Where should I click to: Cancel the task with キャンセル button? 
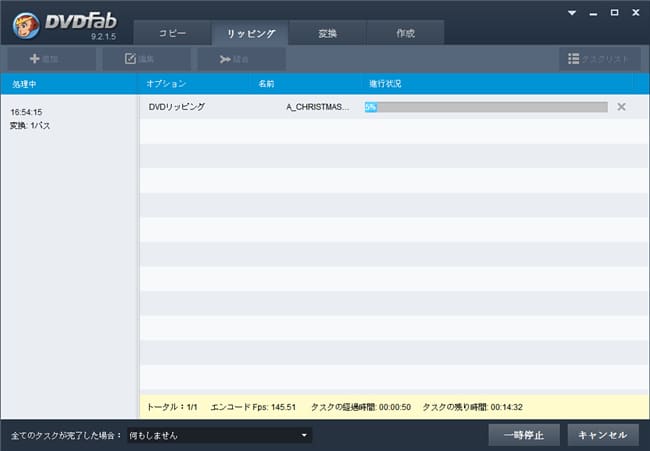603,435
